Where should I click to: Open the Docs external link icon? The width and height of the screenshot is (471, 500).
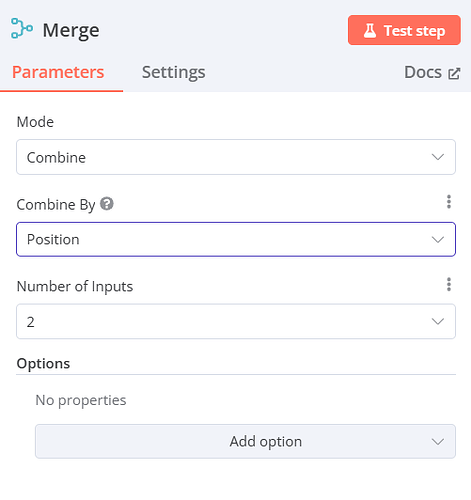454,73
